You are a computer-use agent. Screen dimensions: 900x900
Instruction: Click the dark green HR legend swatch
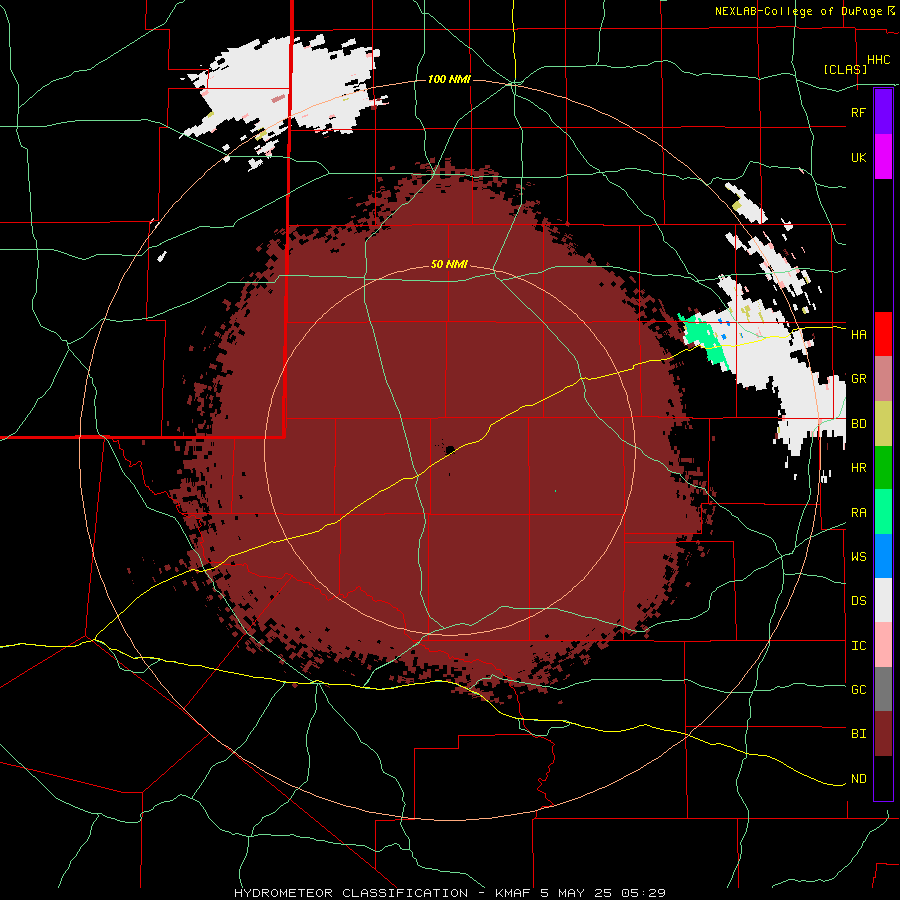(x=883, y=468)
